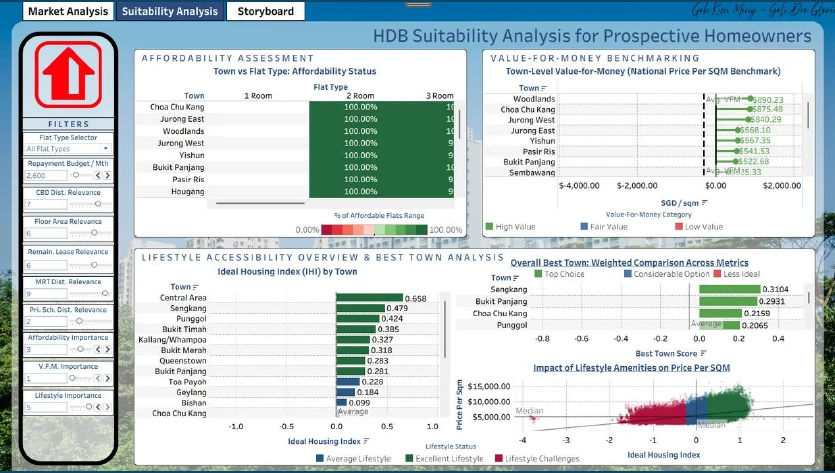Click the CBD Dist. Relevance slider handle
The width and height of the screenshot is (835, 473).
pos(97,204)
